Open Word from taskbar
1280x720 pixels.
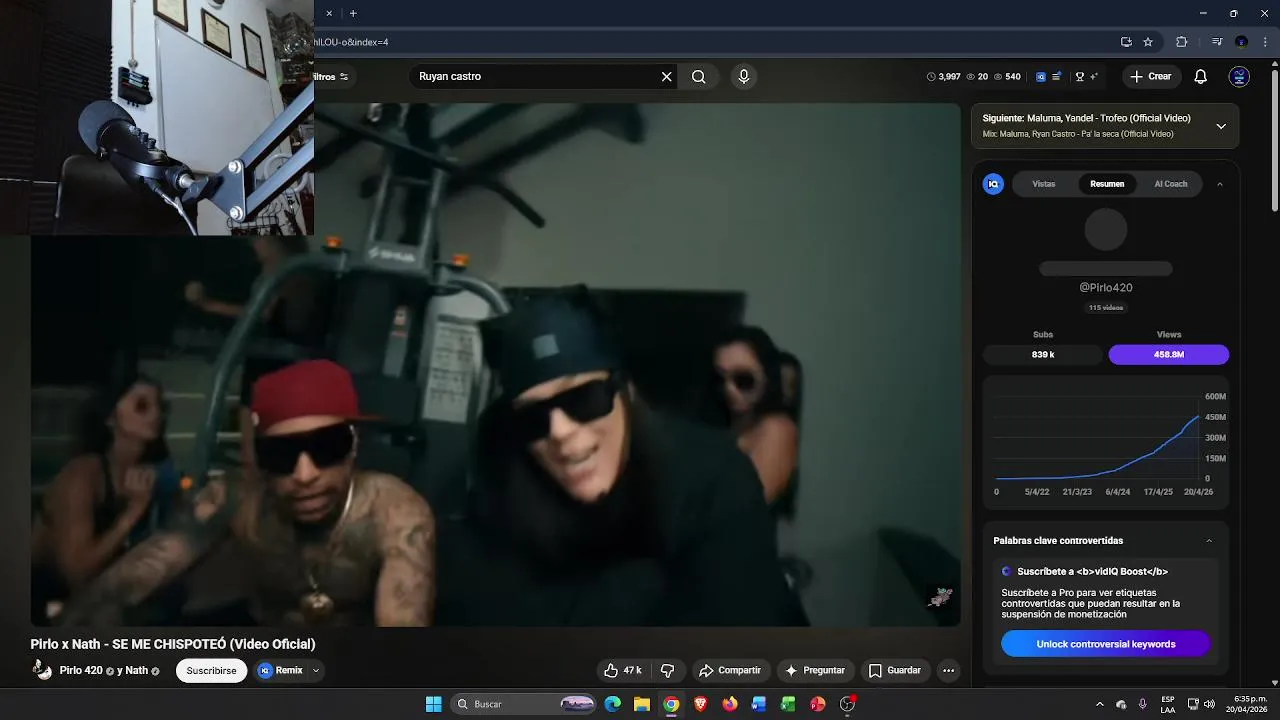pos(759,704)
